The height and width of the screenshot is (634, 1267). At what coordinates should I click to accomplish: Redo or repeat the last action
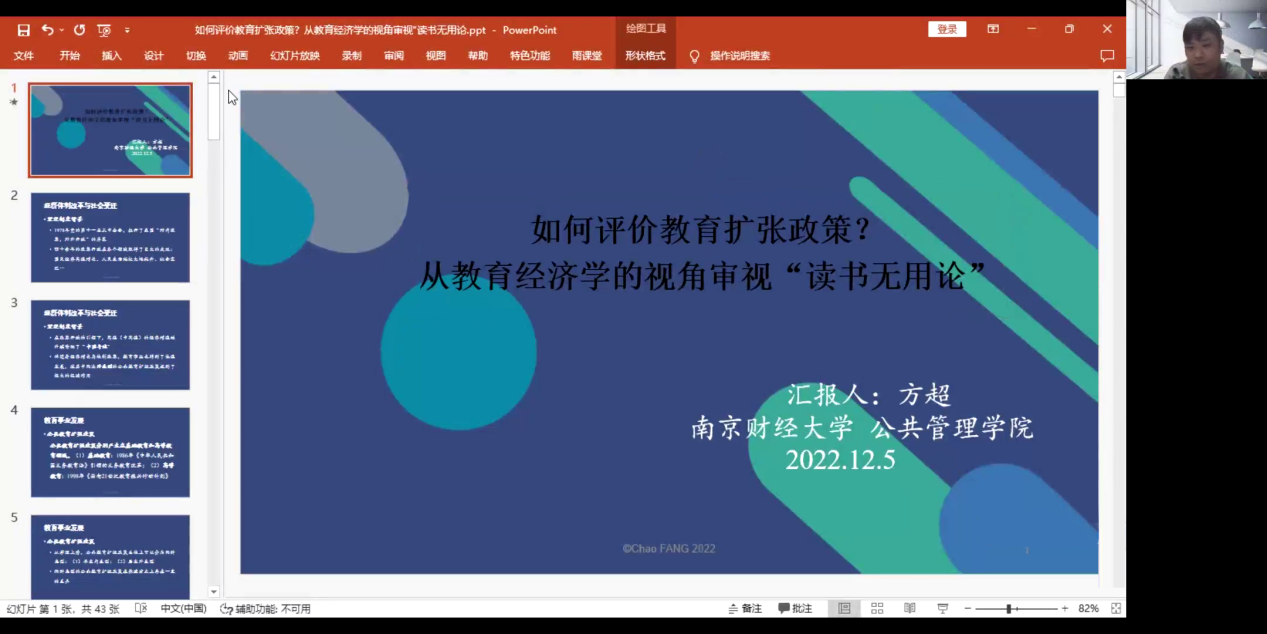pos(79,30)
